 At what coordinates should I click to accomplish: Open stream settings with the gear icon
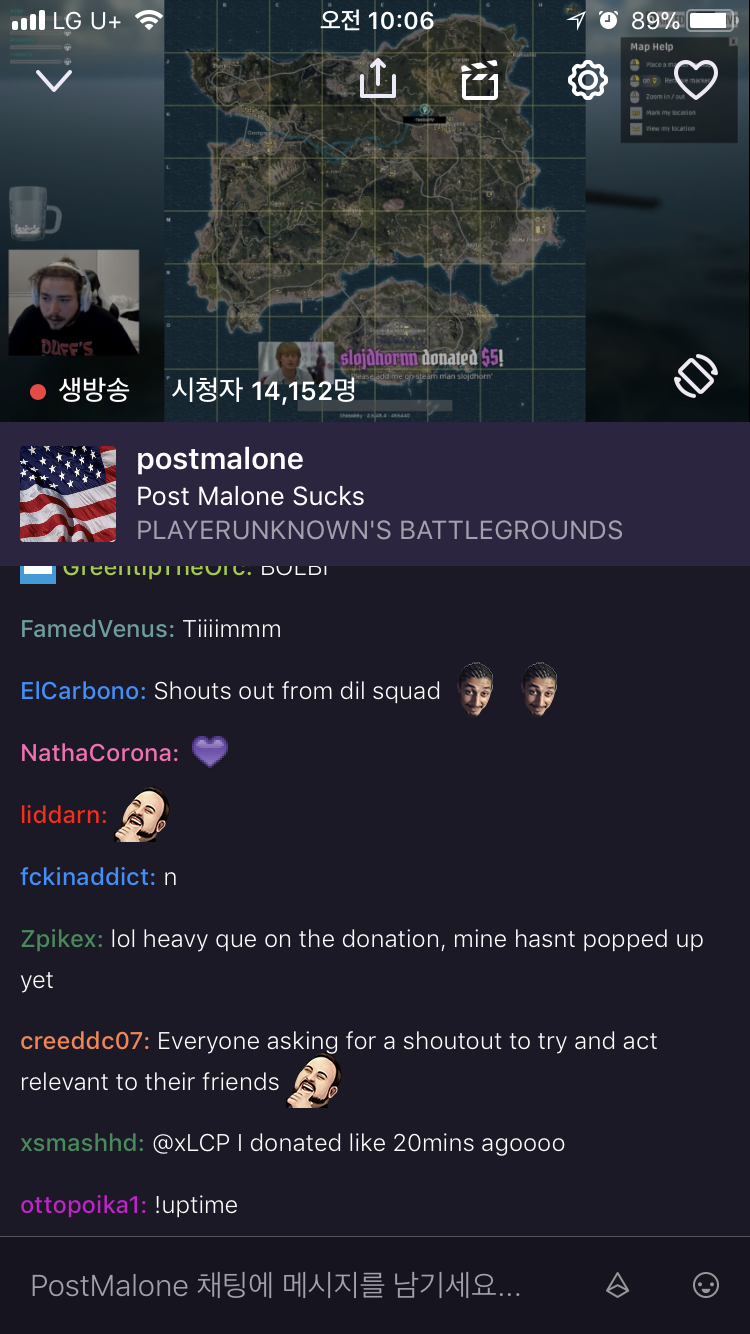coord(588,80)
